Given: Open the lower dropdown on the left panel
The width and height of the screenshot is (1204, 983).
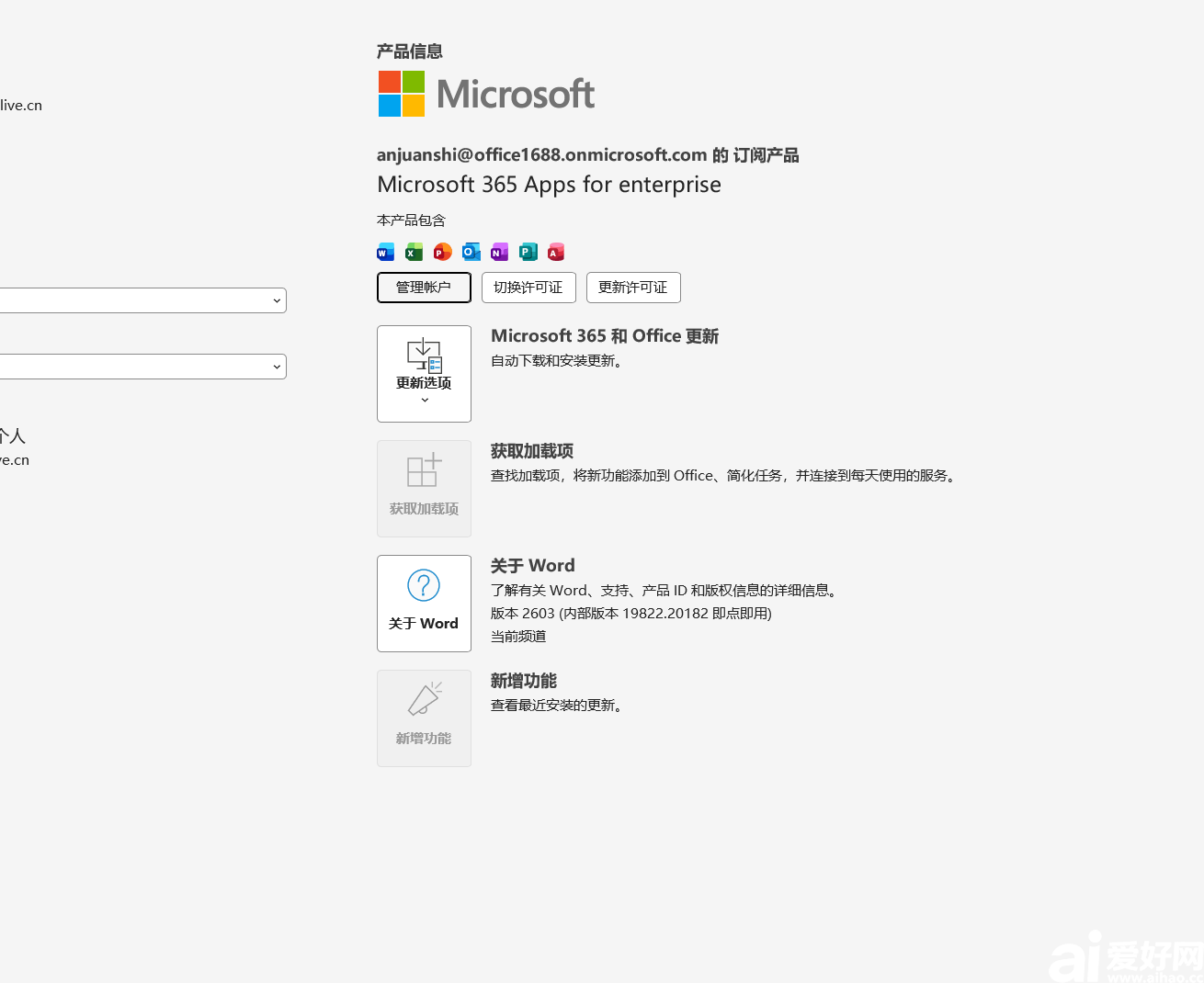Looking at the screenshot, I should pyautogui.click(x=142, y=367).
